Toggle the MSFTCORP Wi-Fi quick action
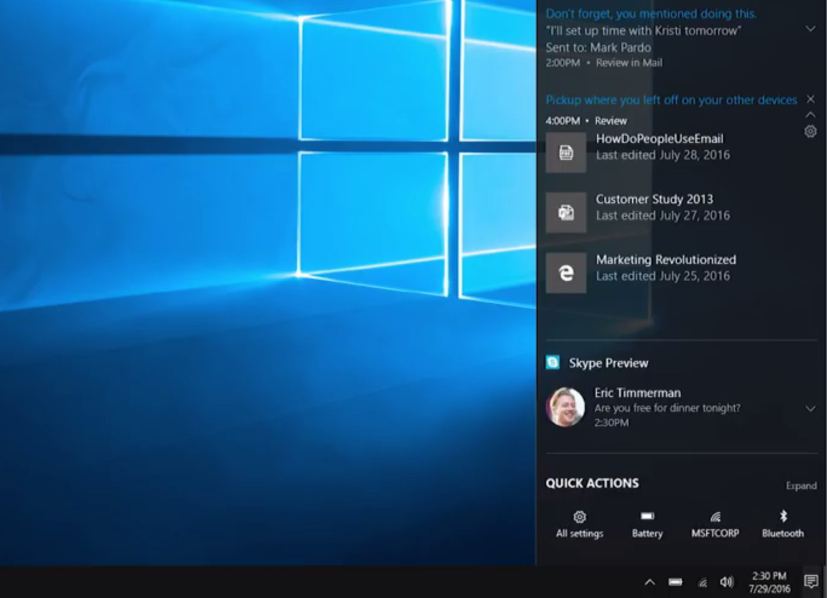 tap(715, 523)
